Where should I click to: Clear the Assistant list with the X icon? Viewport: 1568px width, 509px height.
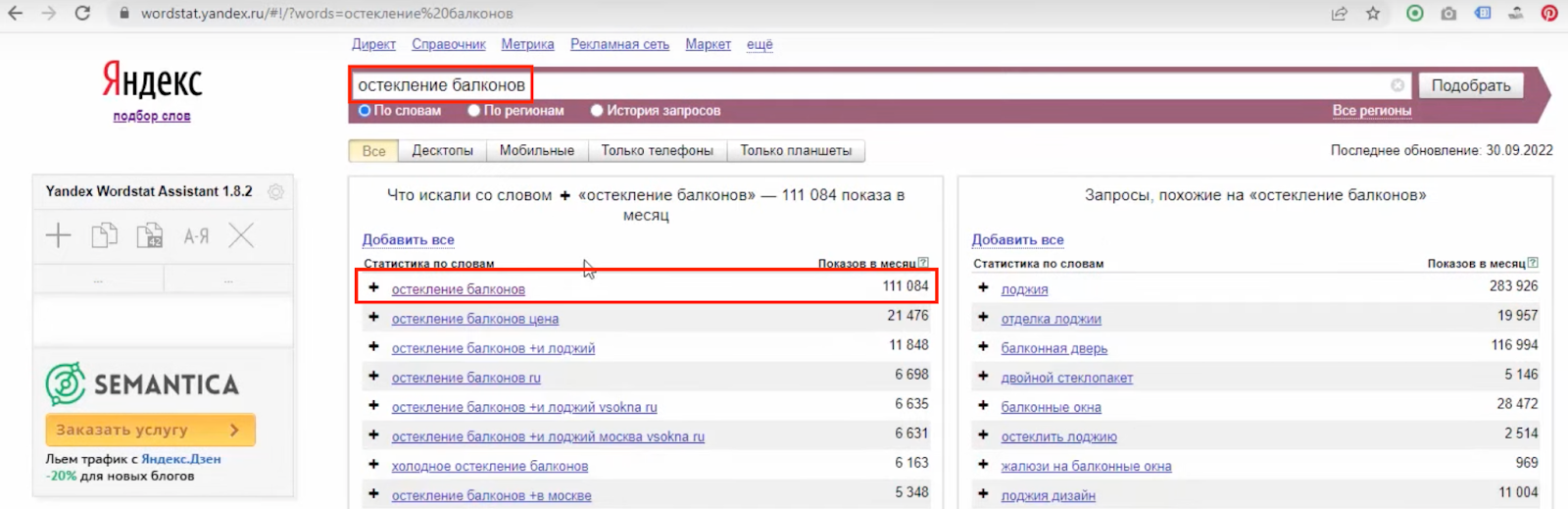(241, 235)
